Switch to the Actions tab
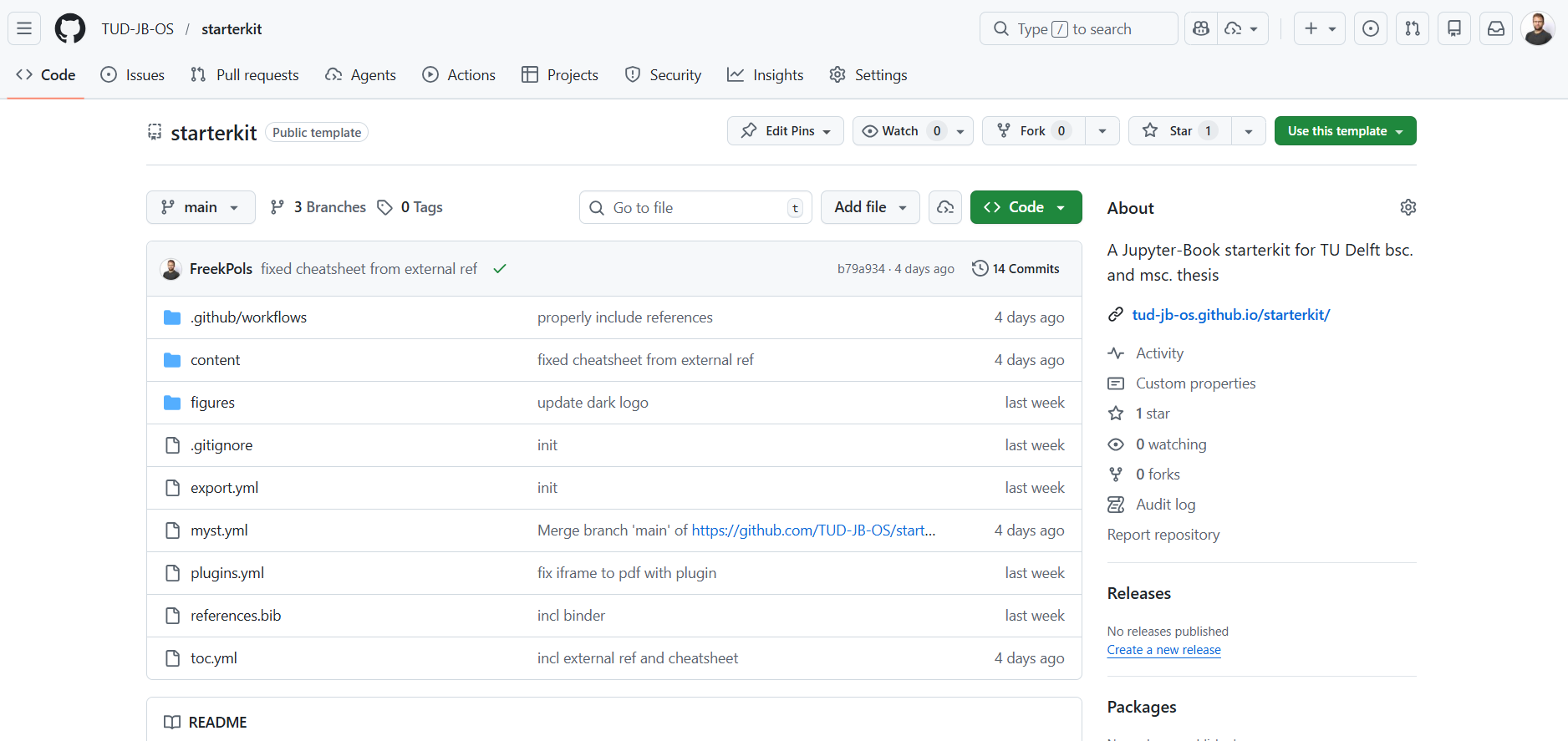 (x=459, y=75)
